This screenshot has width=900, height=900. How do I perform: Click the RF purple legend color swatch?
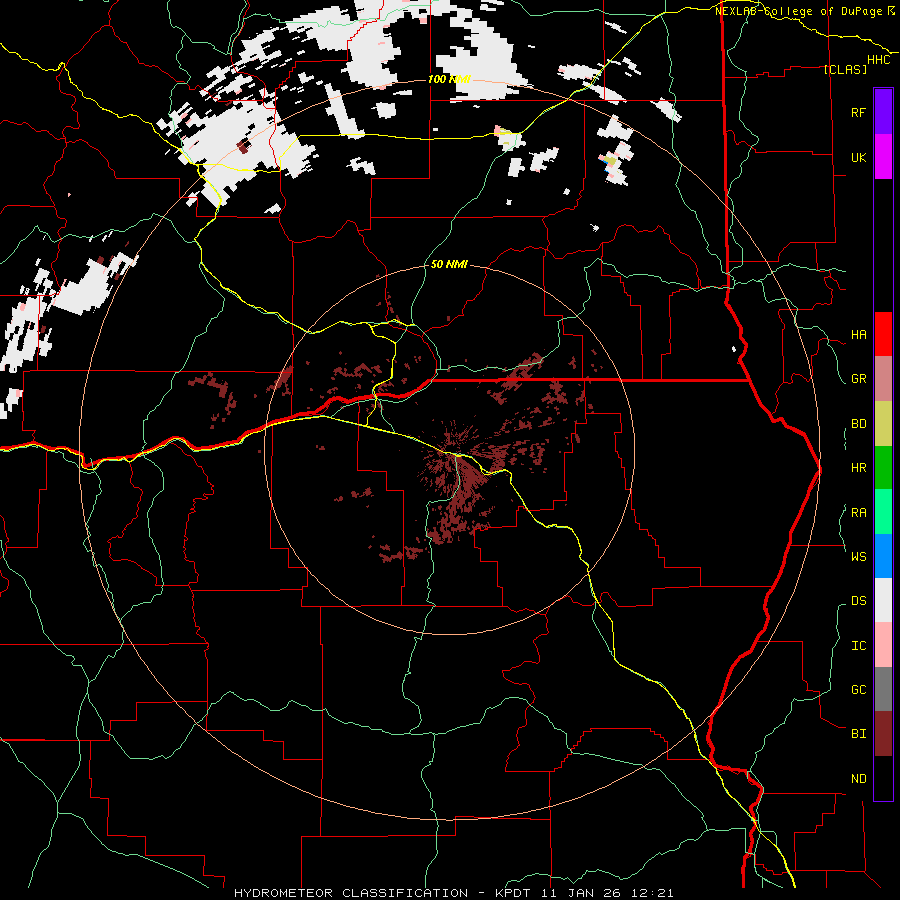(883, 112)
